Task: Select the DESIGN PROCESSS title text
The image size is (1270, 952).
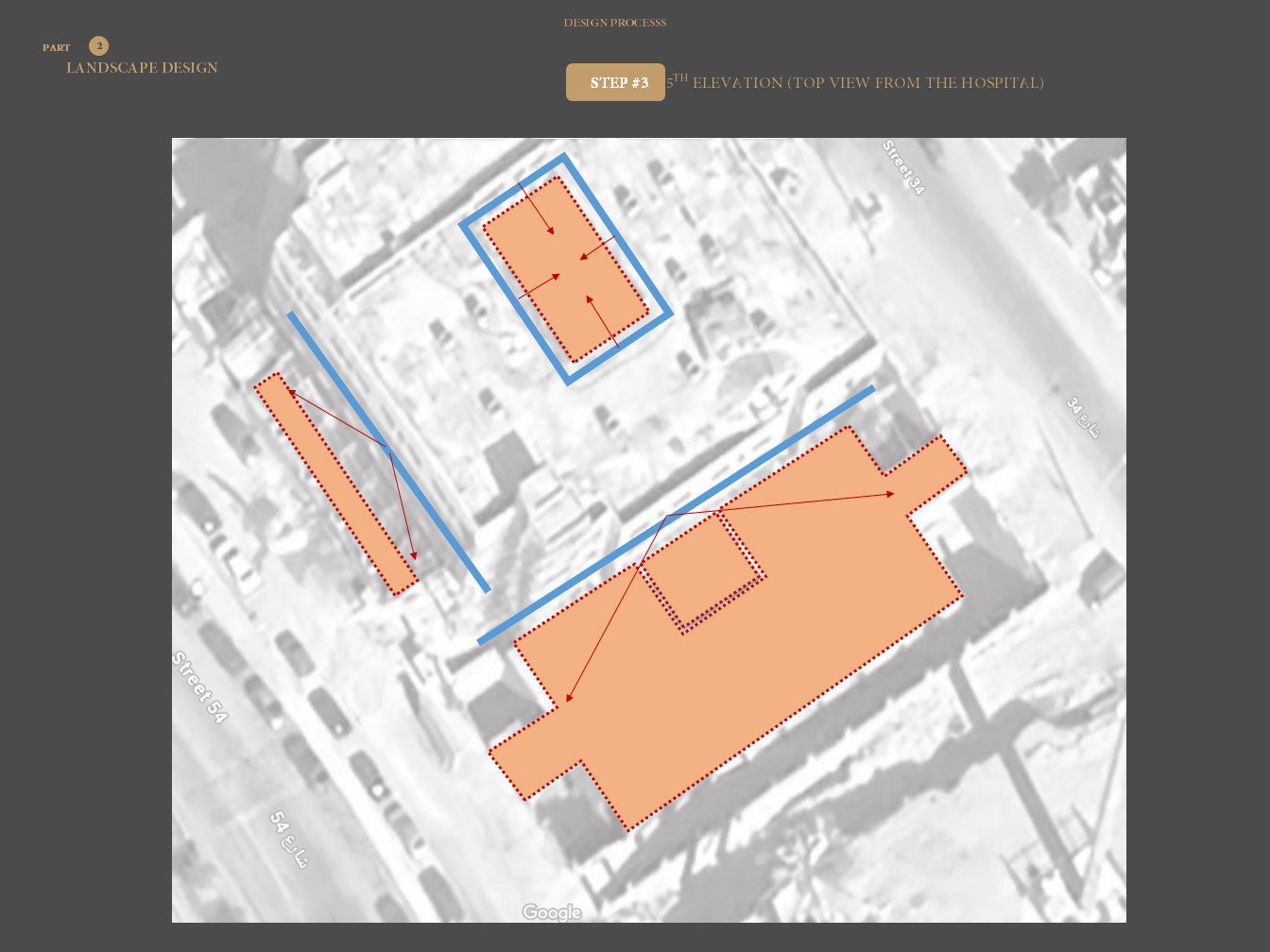Action: pos(614,23)
